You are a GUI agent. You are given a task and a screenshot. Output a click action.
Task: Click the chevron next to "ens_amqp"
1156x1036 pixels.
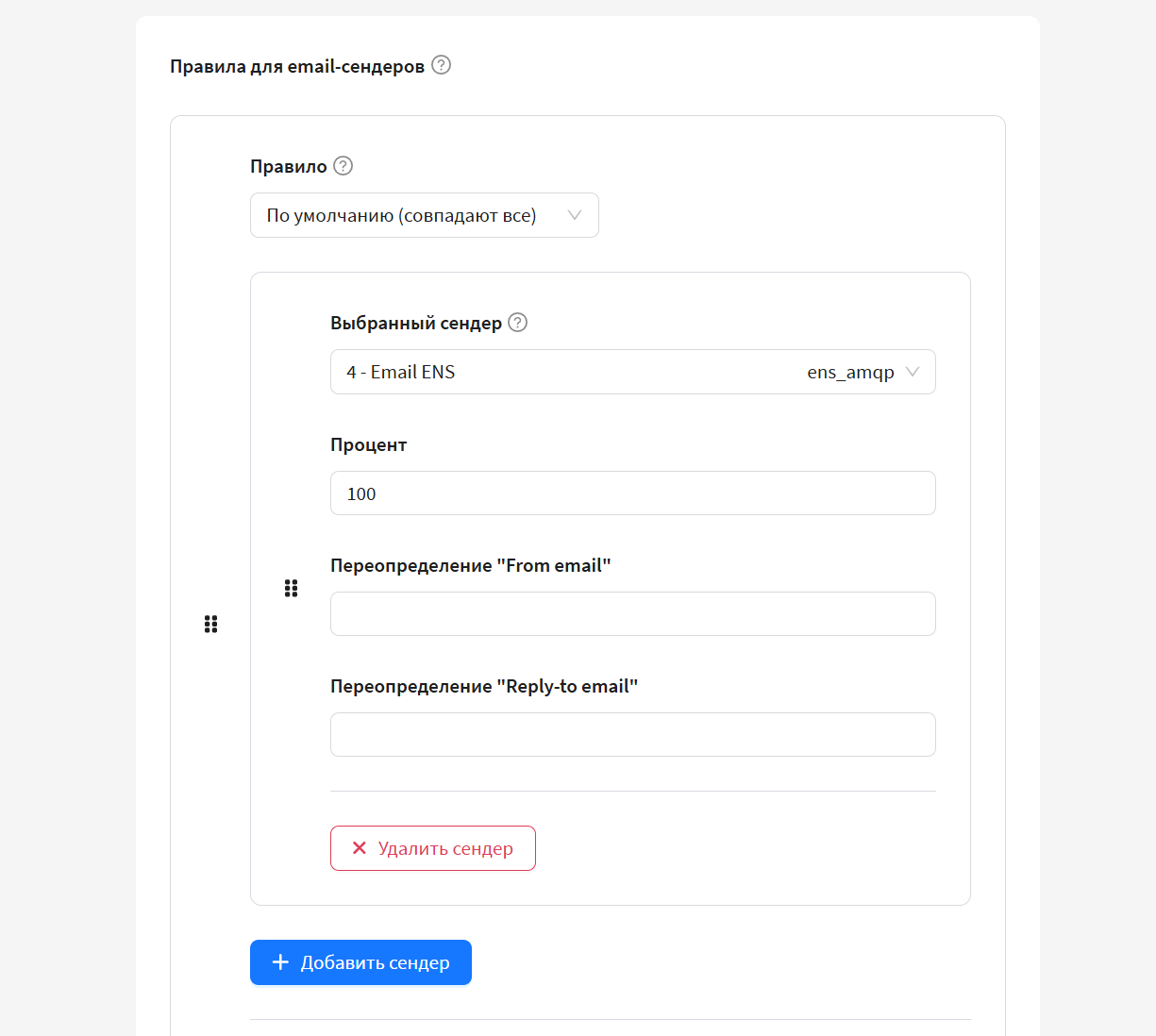tap(913, 372)
